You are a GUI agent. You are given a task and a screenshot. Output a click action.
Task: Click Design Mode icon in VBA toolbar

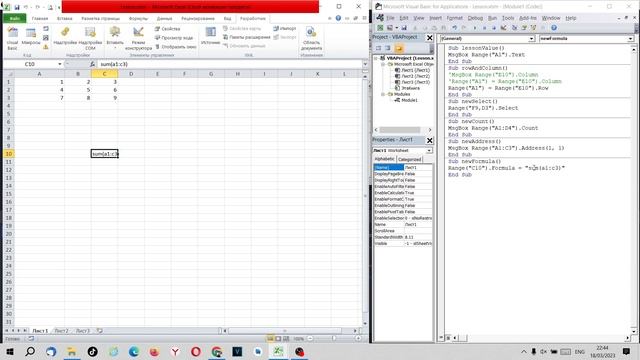(x=504, y=28)
